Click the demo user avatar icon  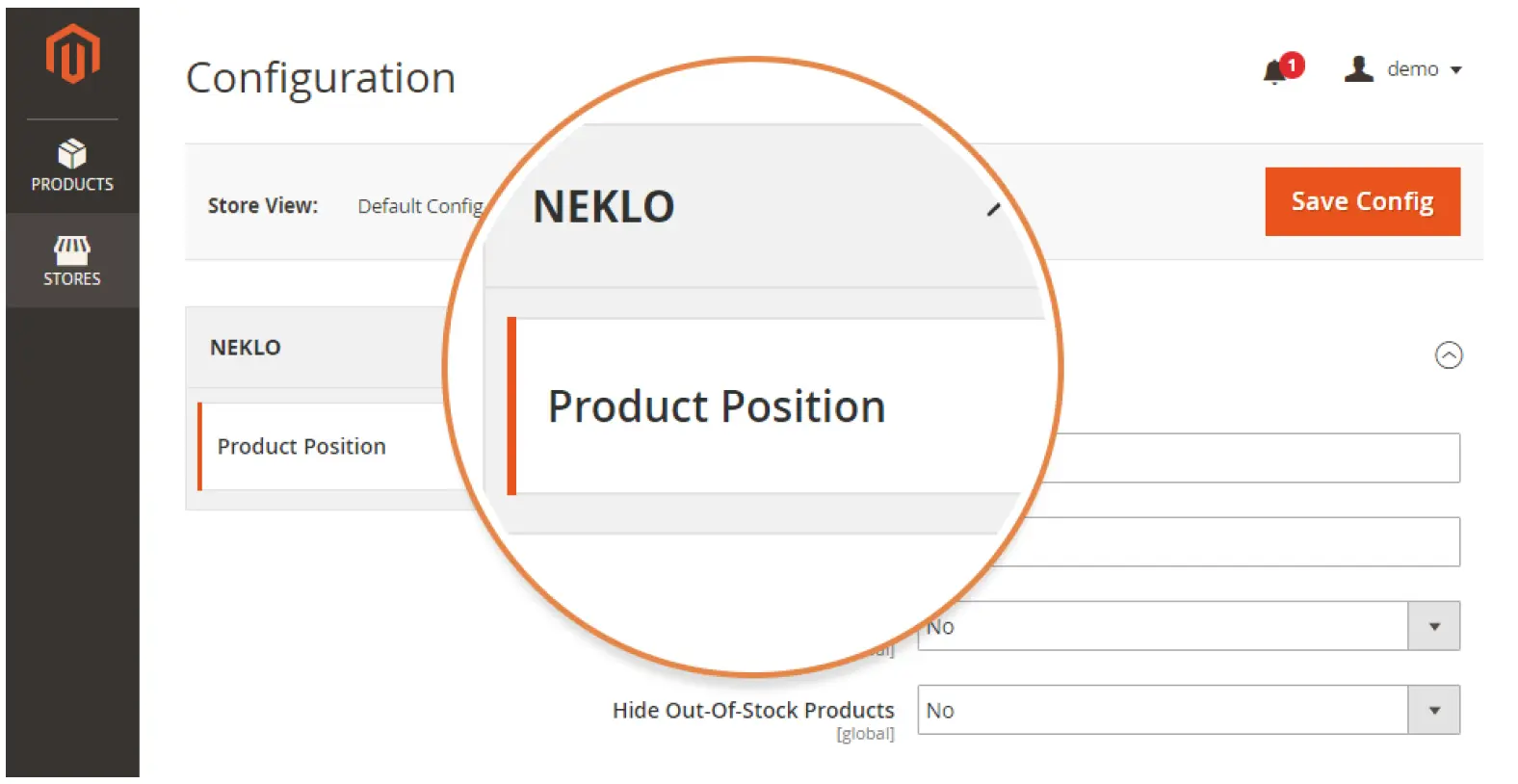(1358, 68)
